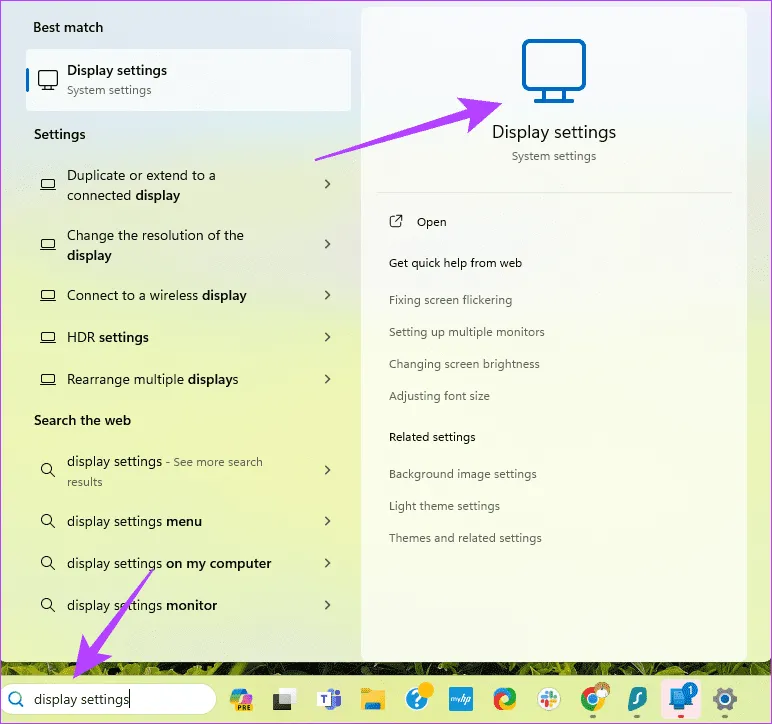The height and width of the screenshot is (724, 772).
Task: Click the large Display settings monitor icon
Action: [x=553, y=72]
